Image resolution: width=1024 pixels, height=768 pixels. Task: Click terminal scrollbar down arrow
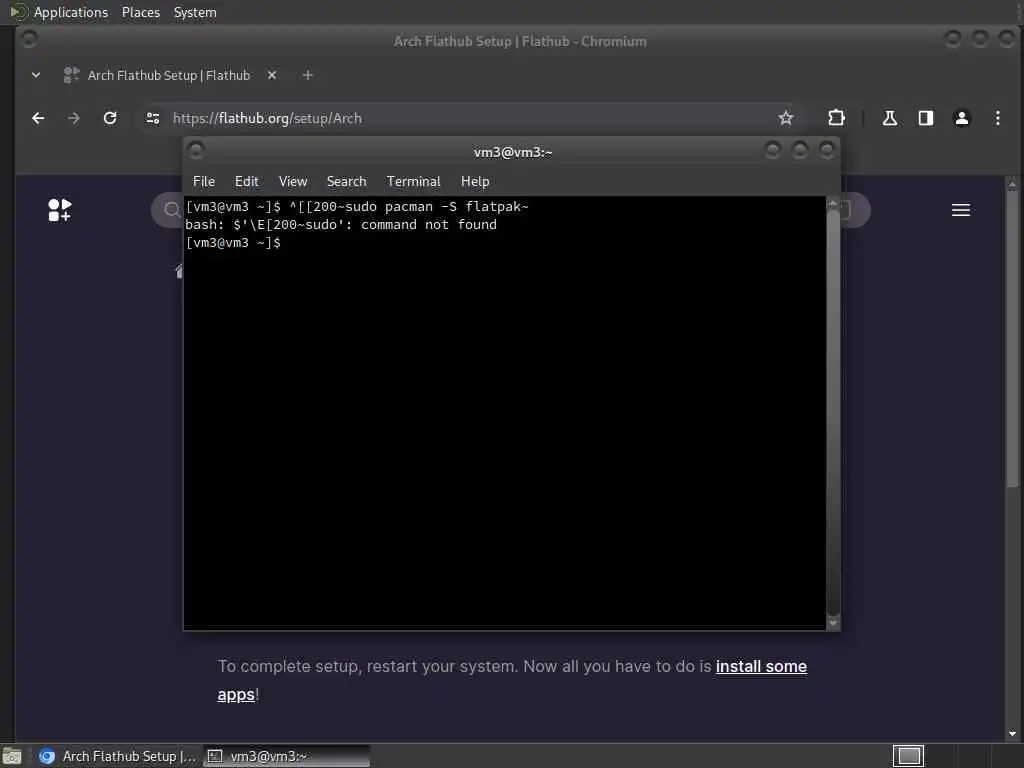click(x=833, y=623)
